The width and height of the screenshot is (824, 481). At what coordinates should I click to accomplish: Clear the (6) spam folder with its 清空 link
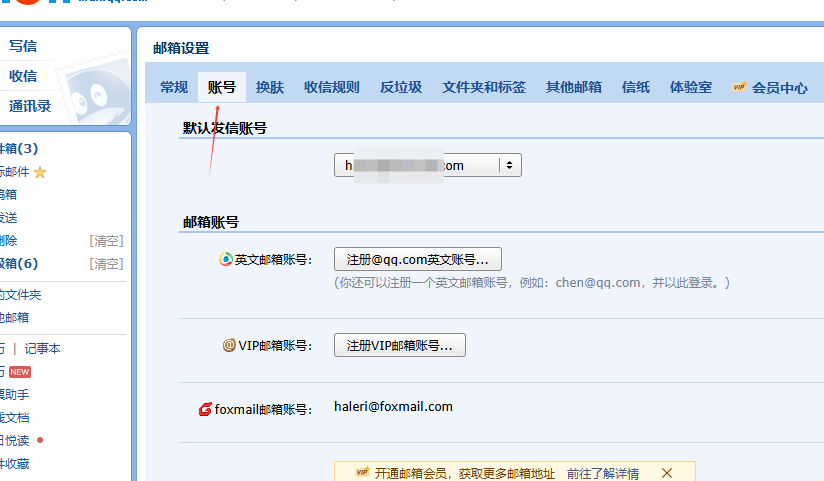click(x=106, y=264)
